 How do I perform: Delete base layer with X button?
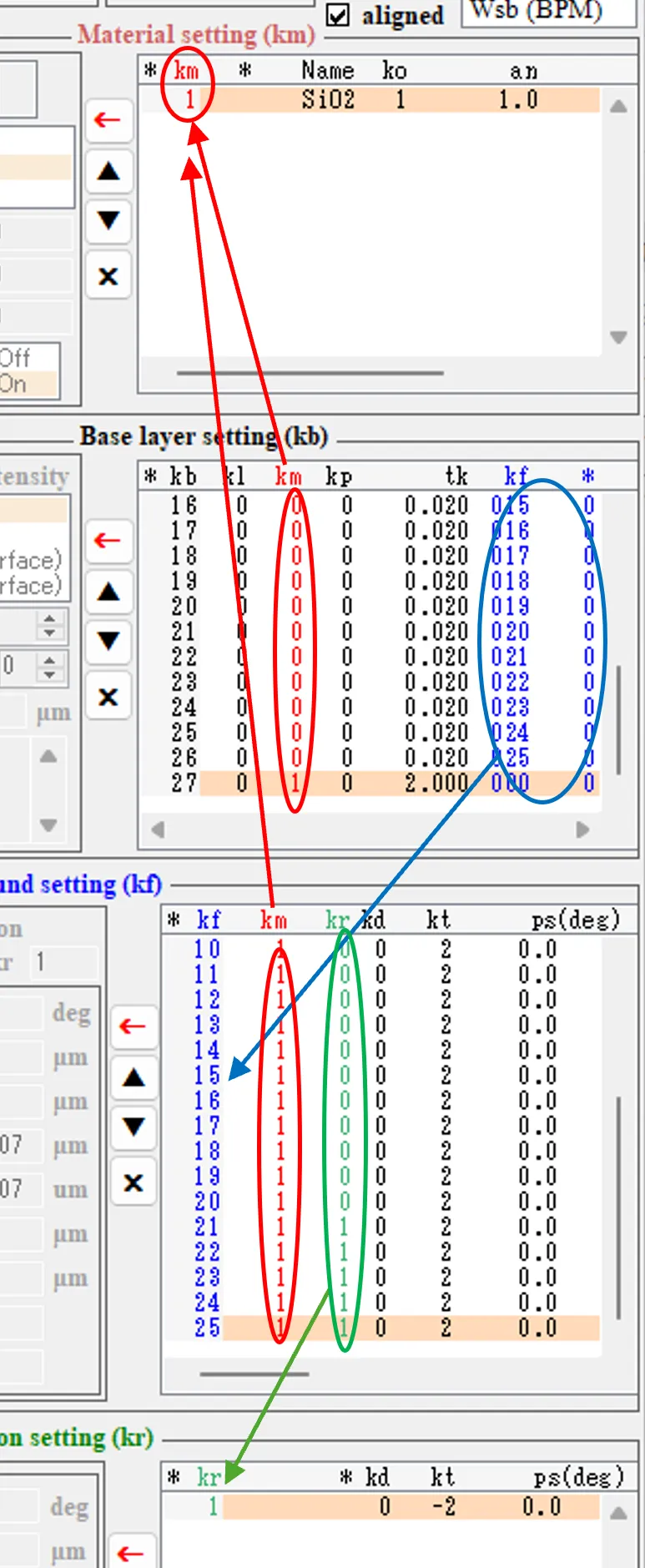tap(108, 696)
